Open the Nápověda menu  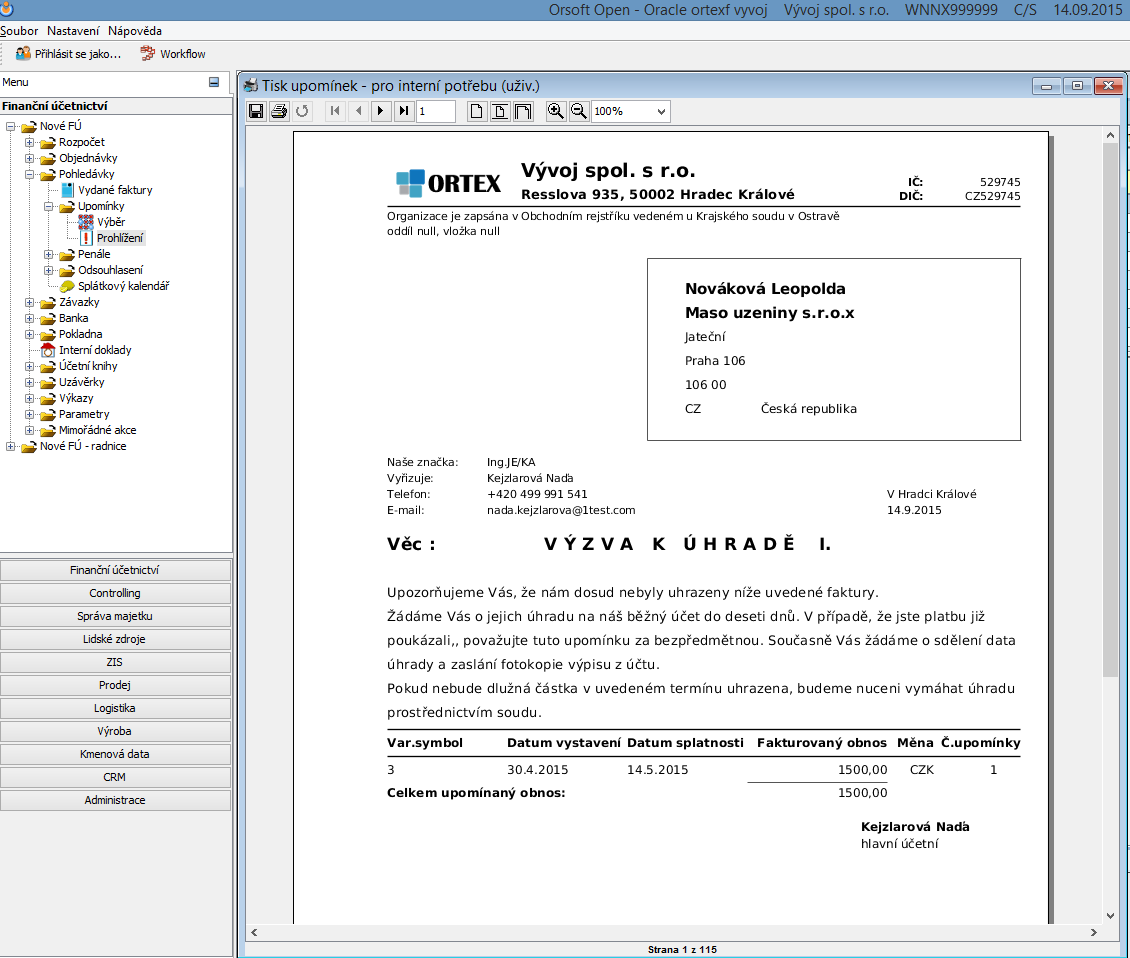click(x=135, y=31)
